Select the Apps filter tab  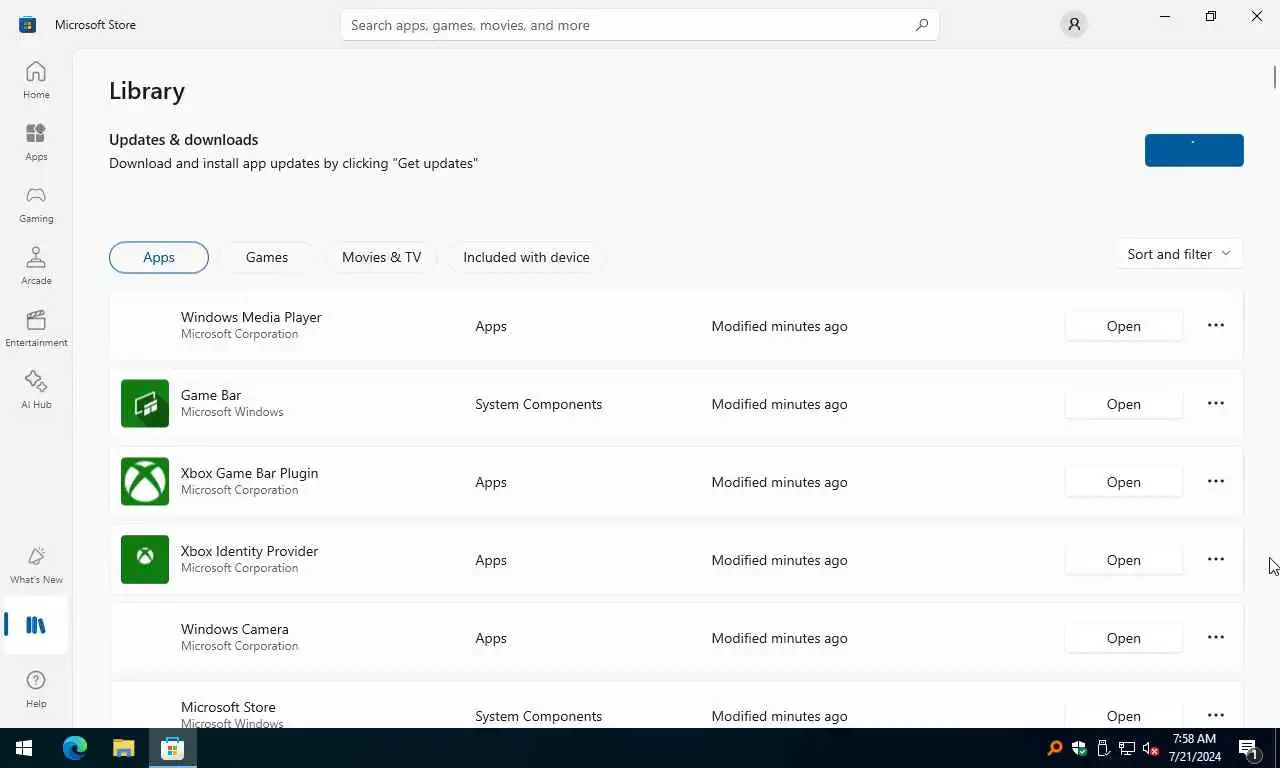159,257
